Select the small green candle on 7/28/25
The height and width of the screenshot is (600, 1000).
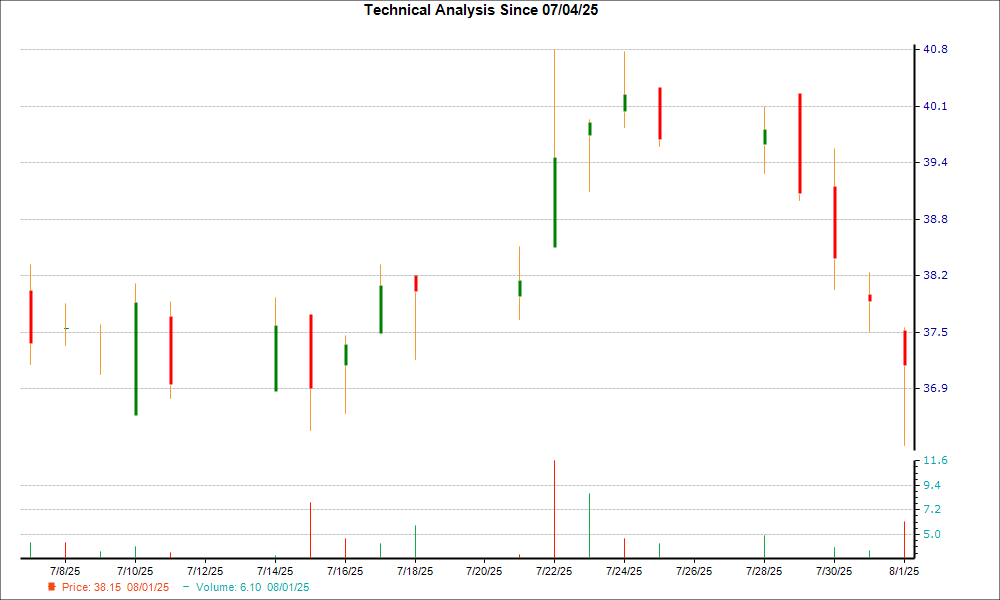click(x=765, y=137)
